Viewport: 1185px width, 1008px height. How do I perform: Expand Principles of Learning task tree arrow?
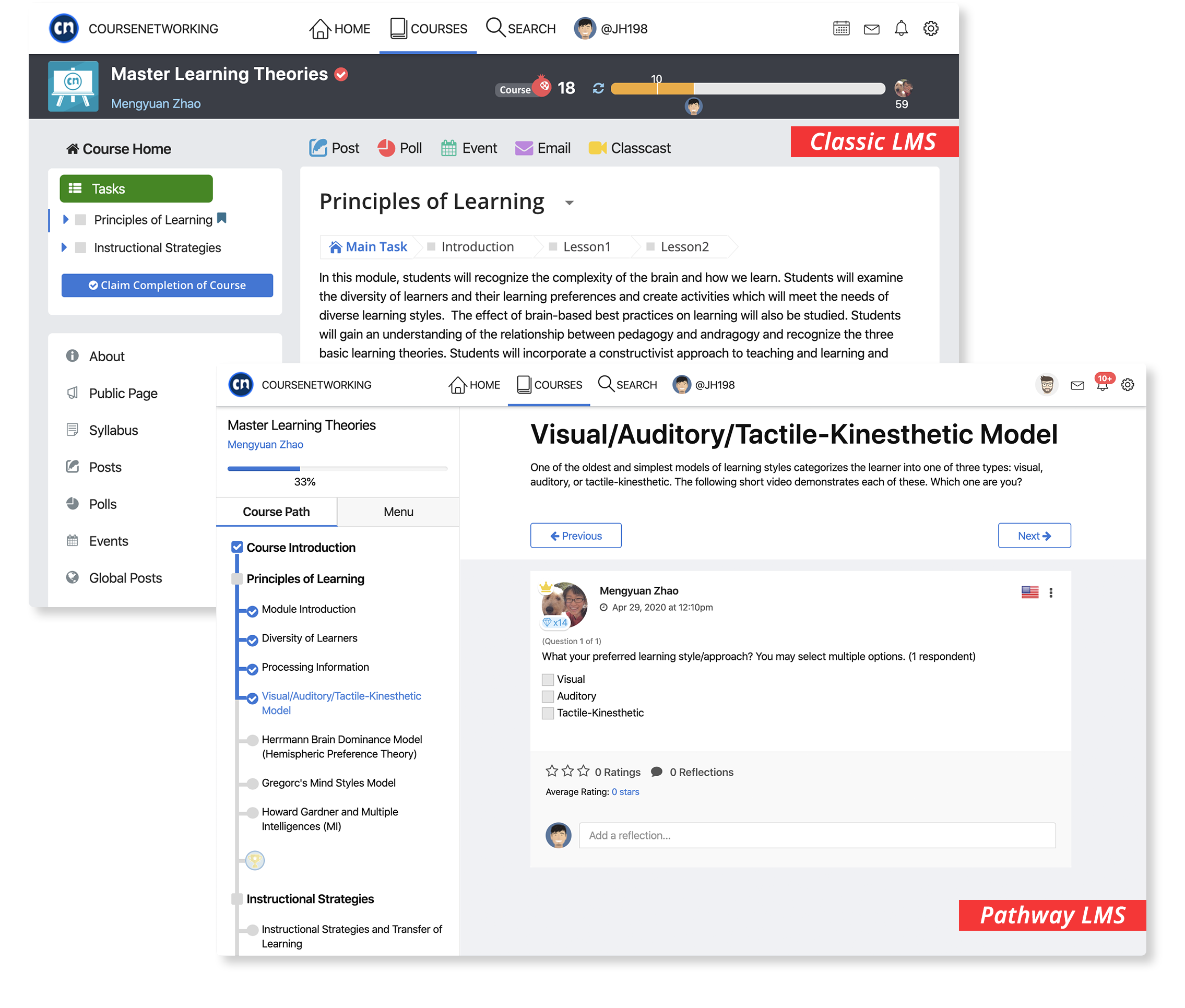coord(65,219)
